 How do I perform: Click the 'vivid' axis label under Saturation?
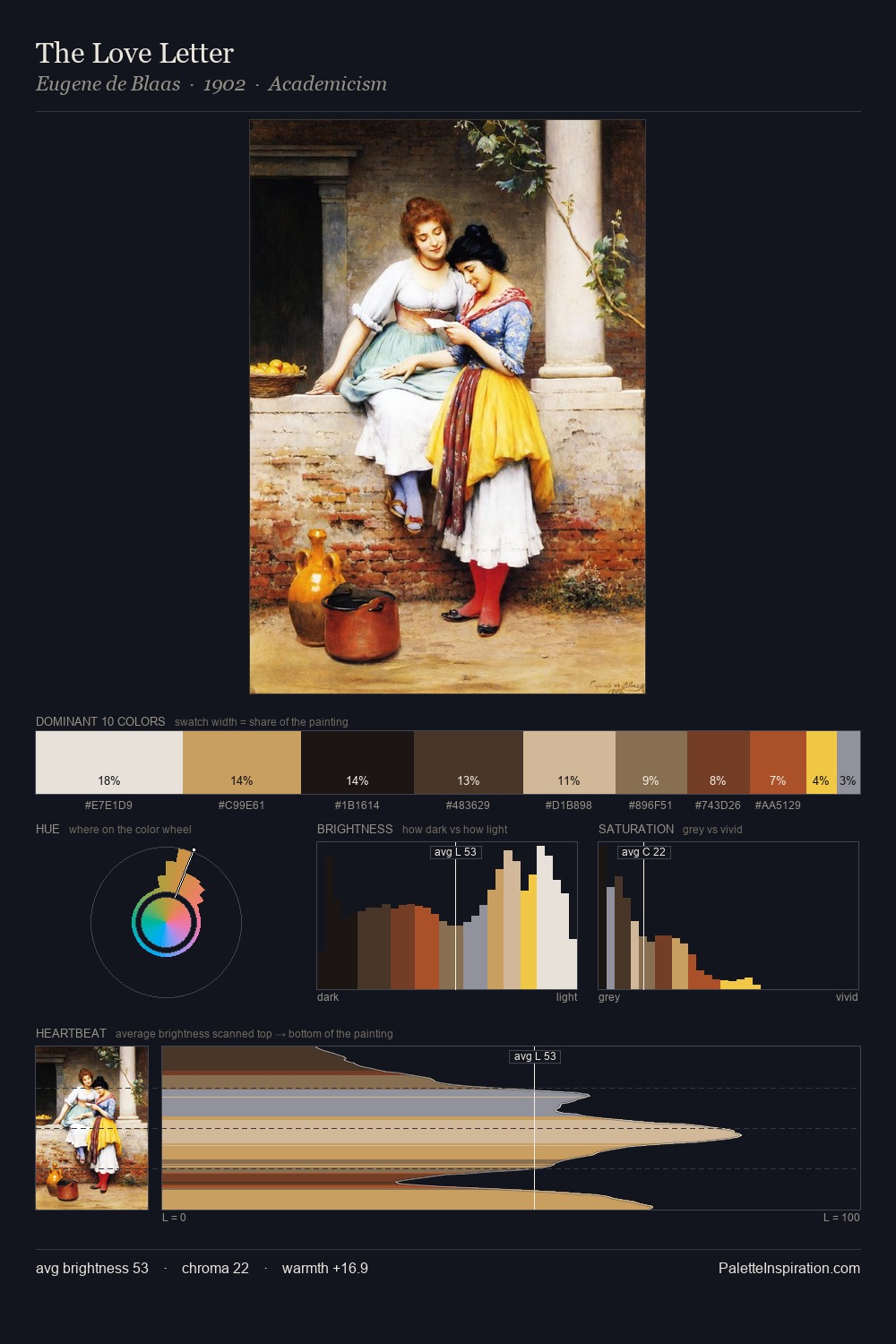pos(847,996)
